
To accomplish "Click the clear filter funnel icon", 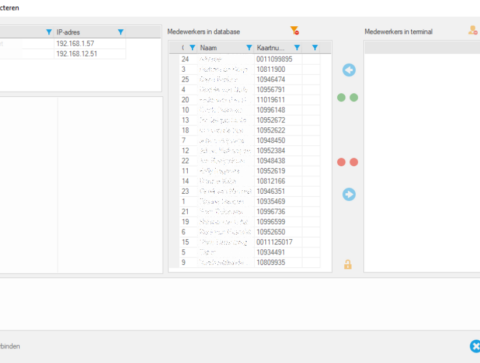I will pyautogui.click(x=295, y=31).
